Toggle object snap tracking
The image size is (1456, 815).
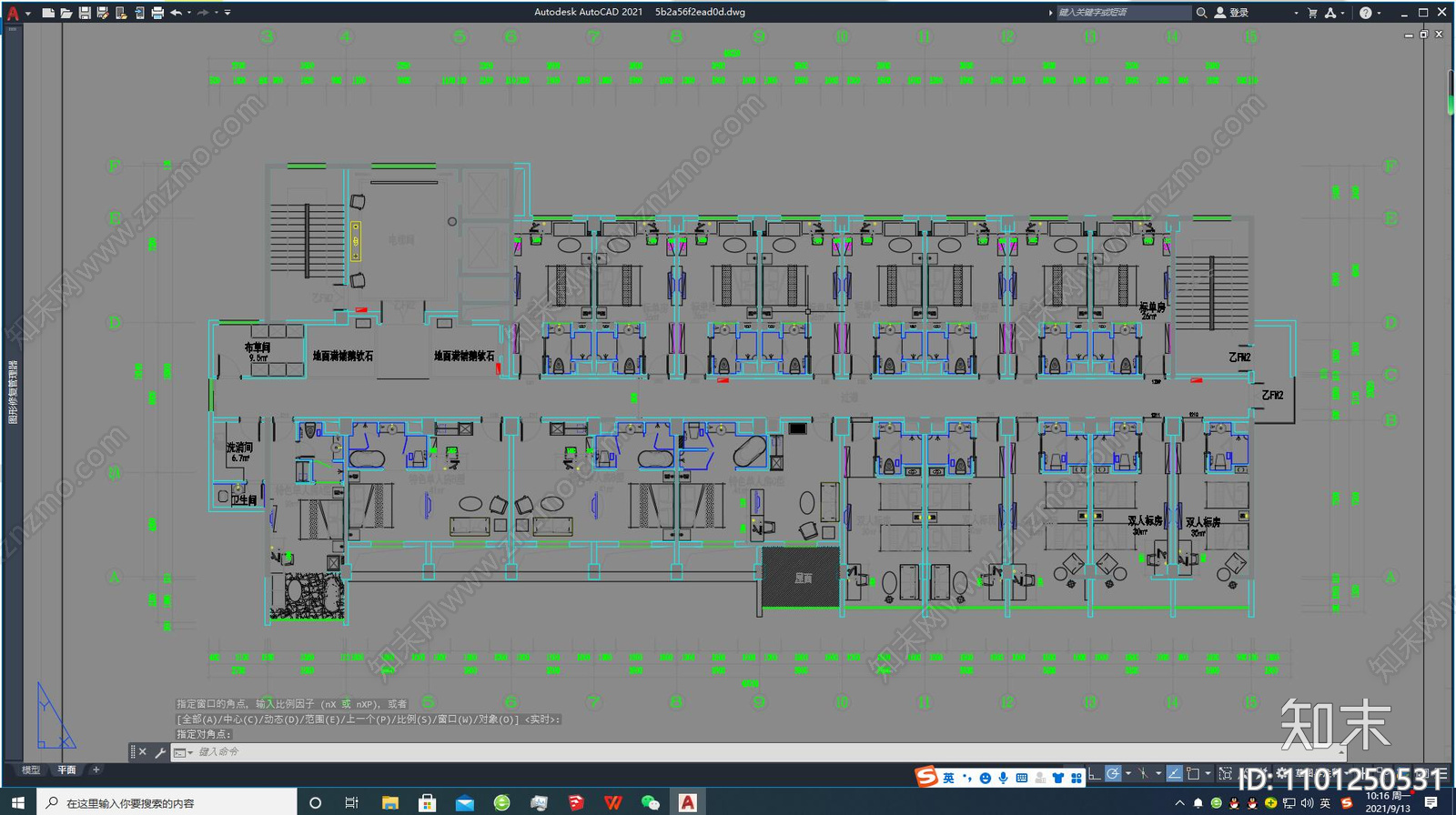pos(1174,774)
